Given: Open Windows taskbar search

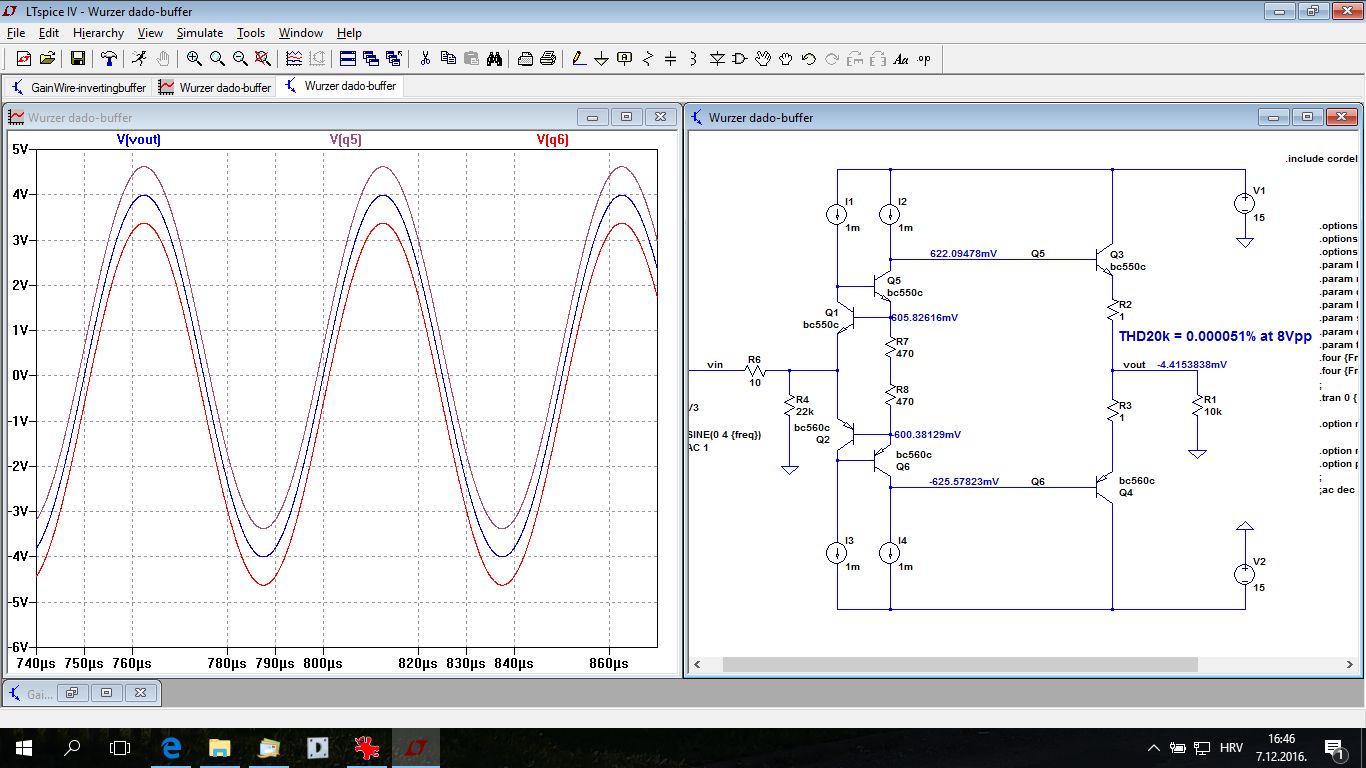Looking at the screenshot, I should [72, 747].
